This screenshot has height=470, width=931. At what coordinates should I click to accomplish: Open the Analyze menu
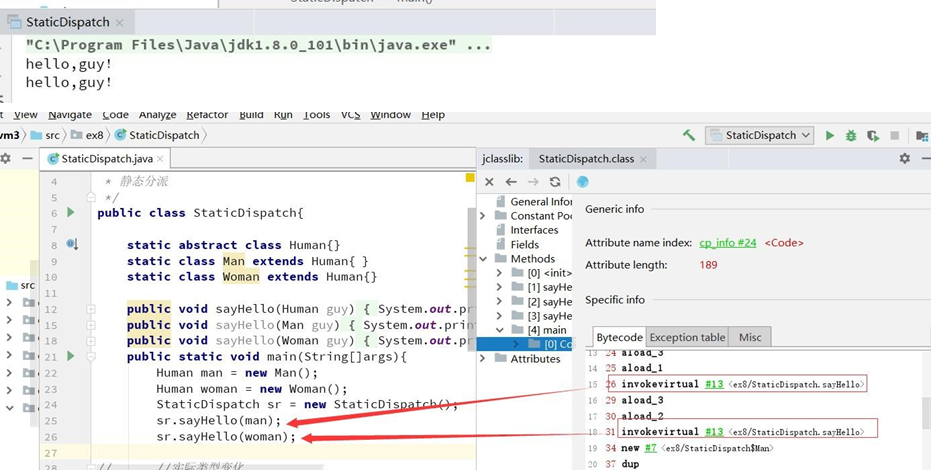click(157, 115)
